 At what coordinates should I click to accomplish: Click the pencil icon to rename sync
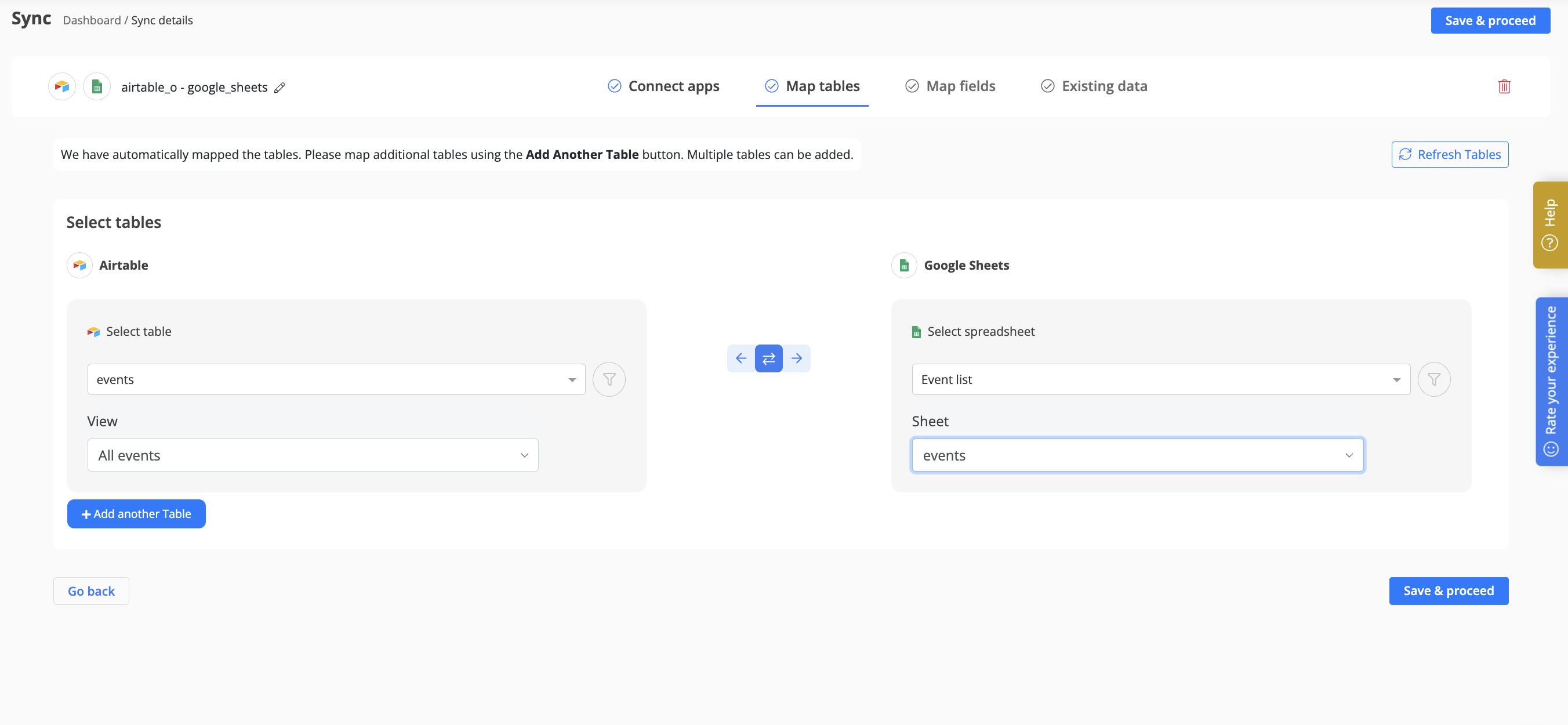tap(280, 88)
